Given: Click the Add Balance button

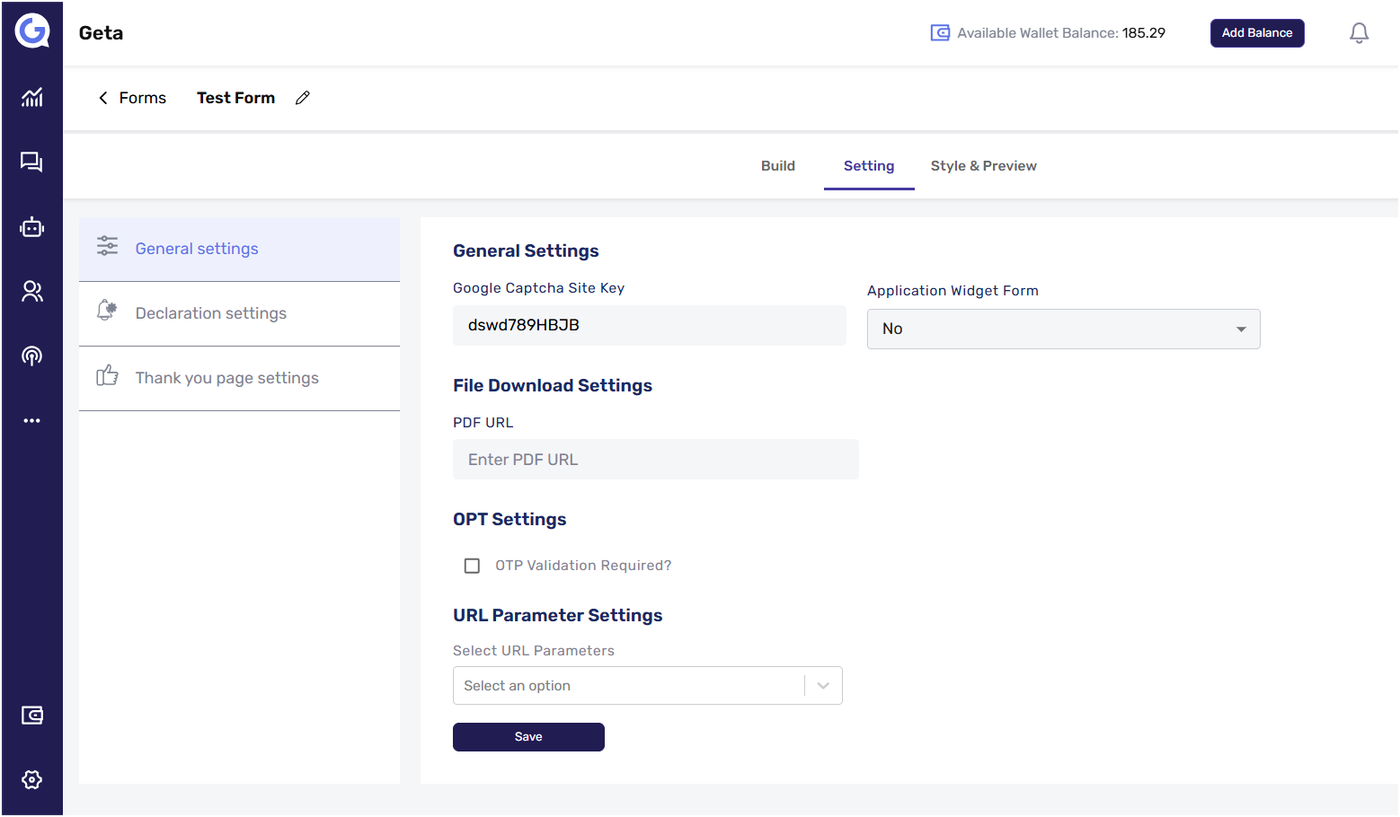Looking at the screenshot, I should point(1257,33).
